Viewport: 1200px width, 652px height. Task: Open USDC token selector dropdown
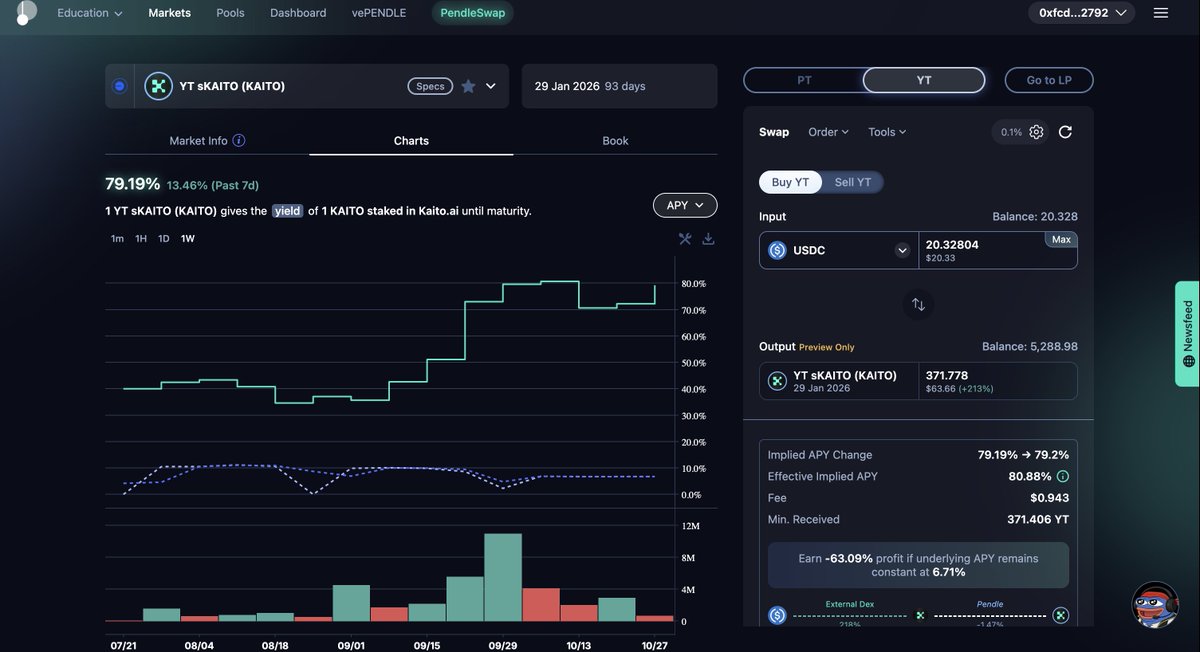[x=903, y=251]
